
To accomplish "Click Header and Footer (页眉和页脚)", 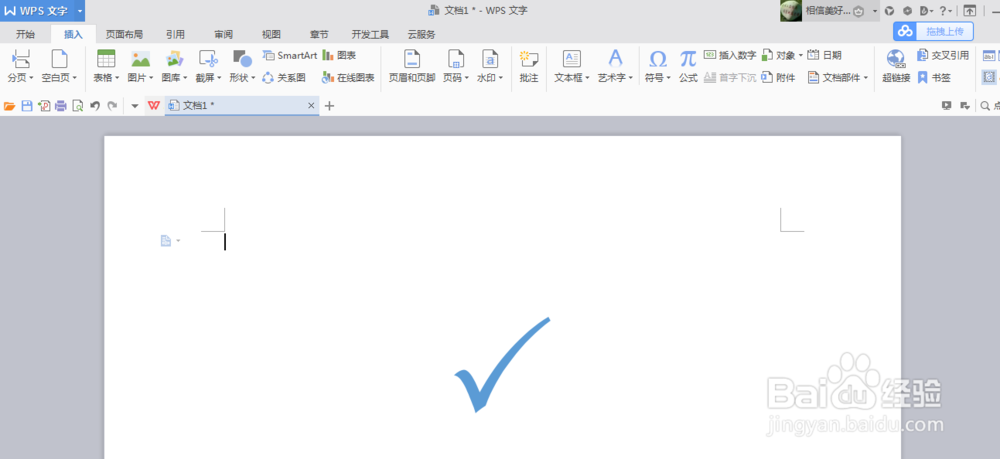I will click(x=412, y=67).
